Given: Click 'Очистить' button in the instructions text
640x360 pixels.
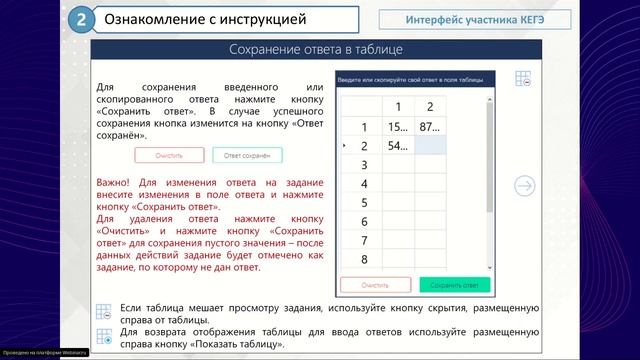Looking at the screenshot, I should (x=169, y=155).
